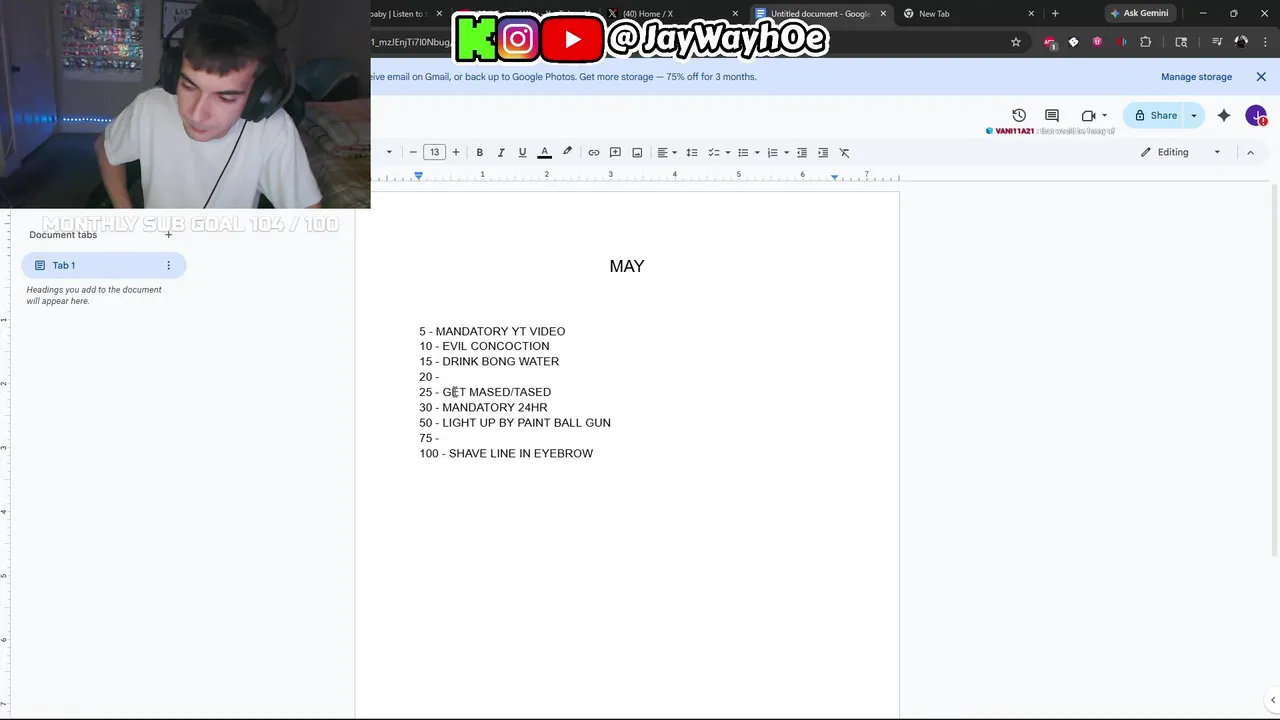Click the insert image icon
1280x720 pixels.
[637, 152]
